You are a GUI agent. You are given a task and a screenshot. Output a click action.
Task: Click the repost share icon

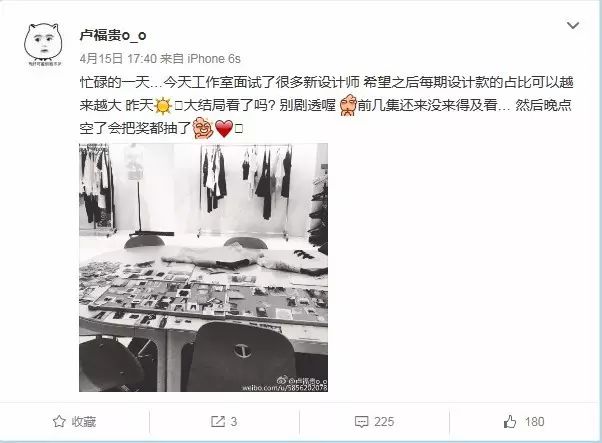coord(217,422)
